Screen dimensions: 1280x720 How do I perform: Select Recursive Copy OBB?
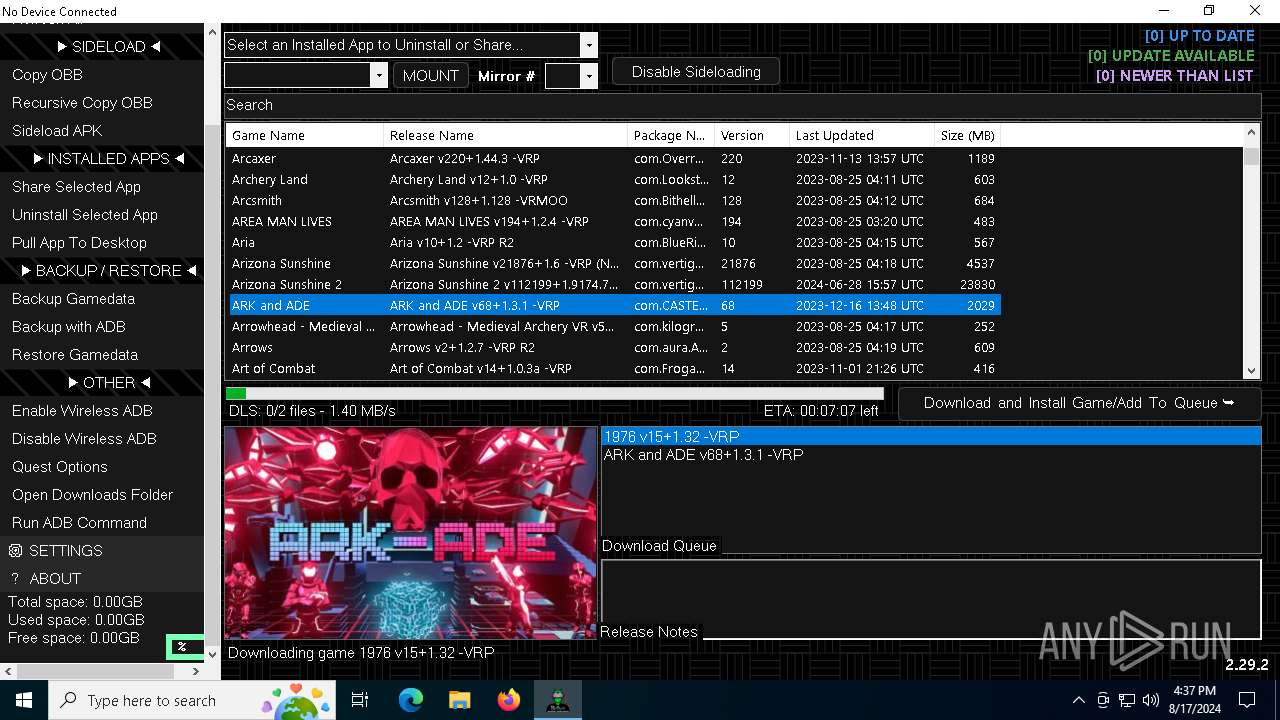pyautogui.click(x=82, y=103)
